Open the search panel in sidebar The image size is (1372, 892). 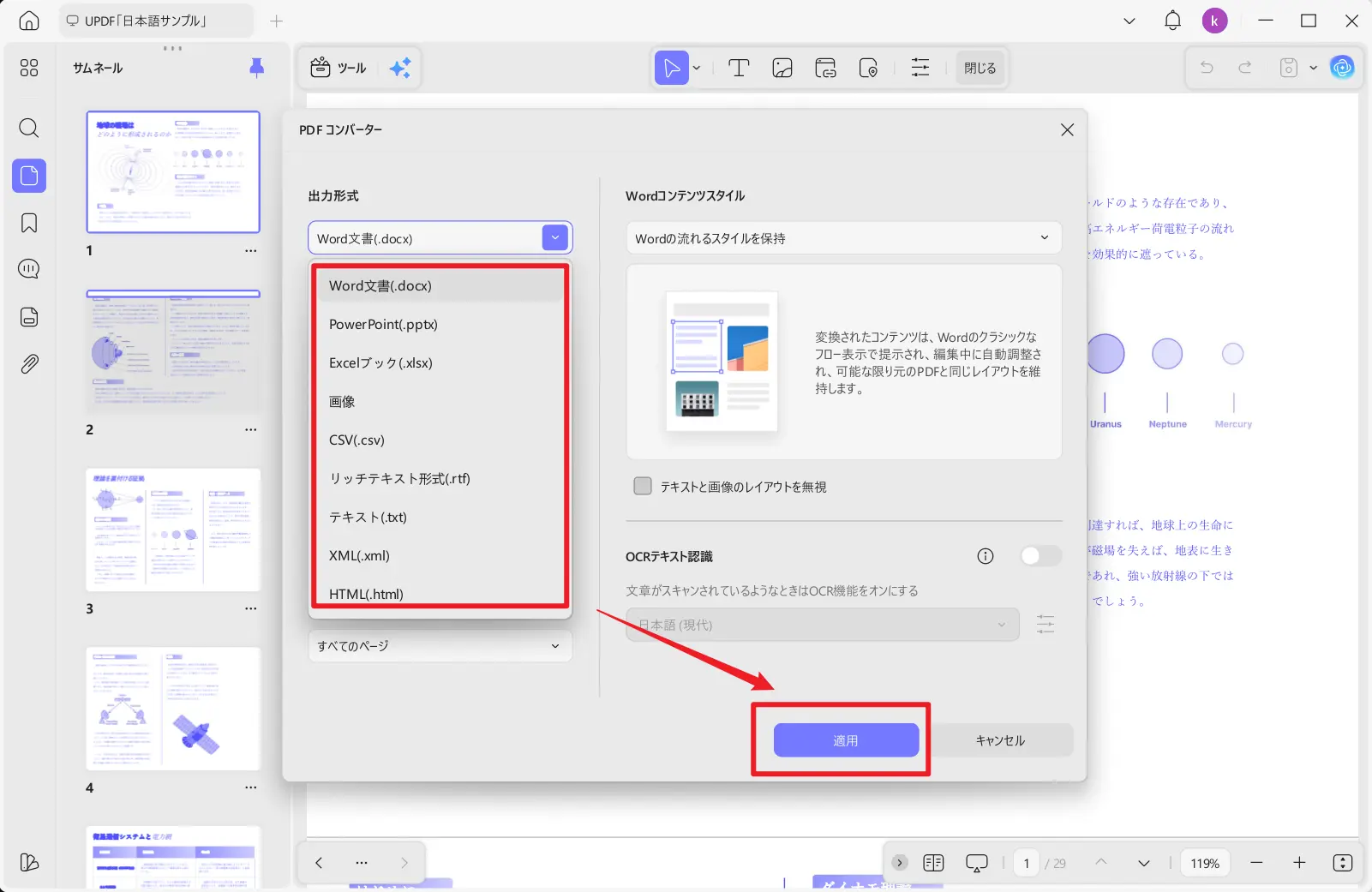(x=29, y=129)
